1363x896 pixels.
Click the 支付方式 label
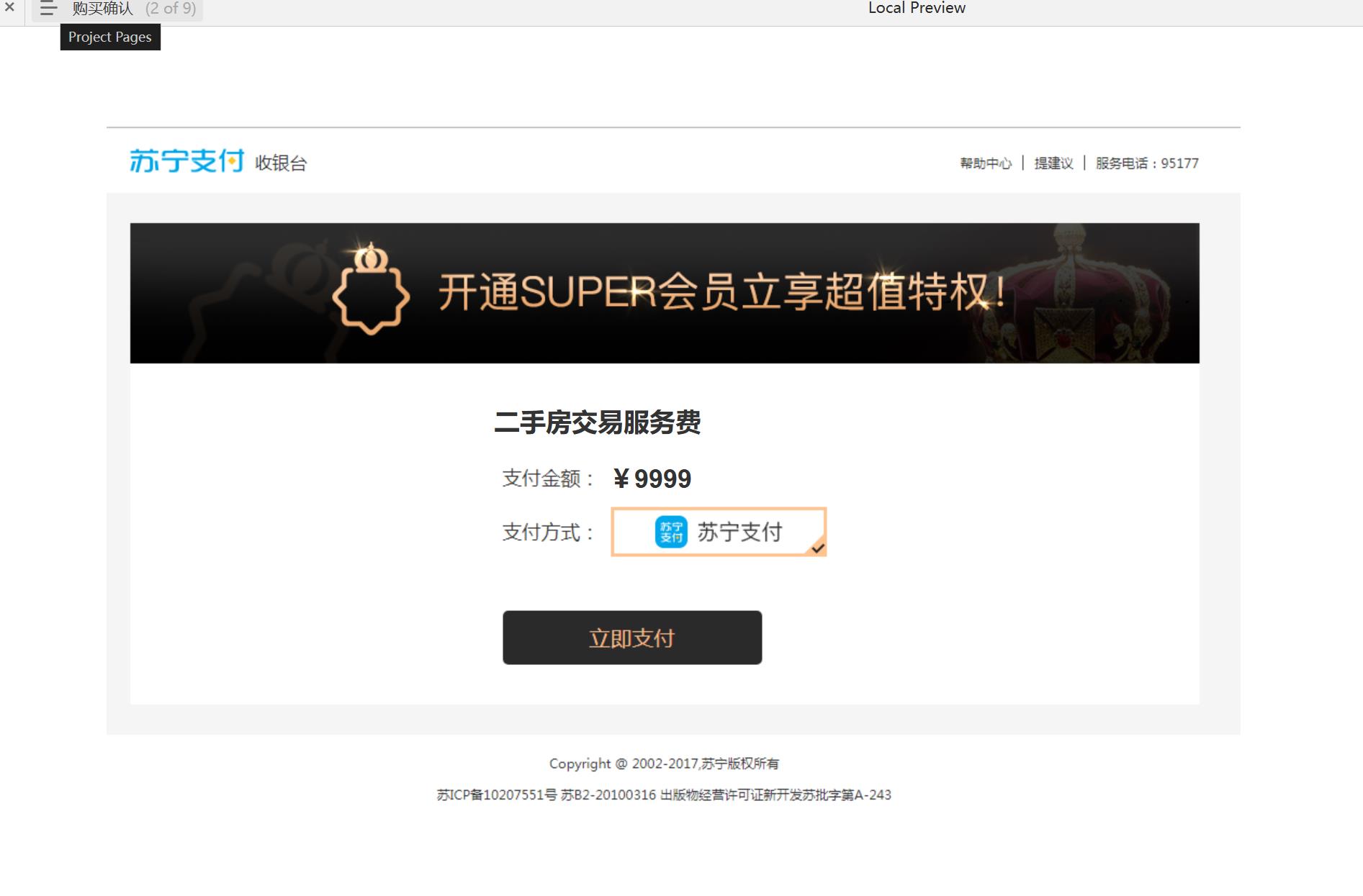coord(549,533)
